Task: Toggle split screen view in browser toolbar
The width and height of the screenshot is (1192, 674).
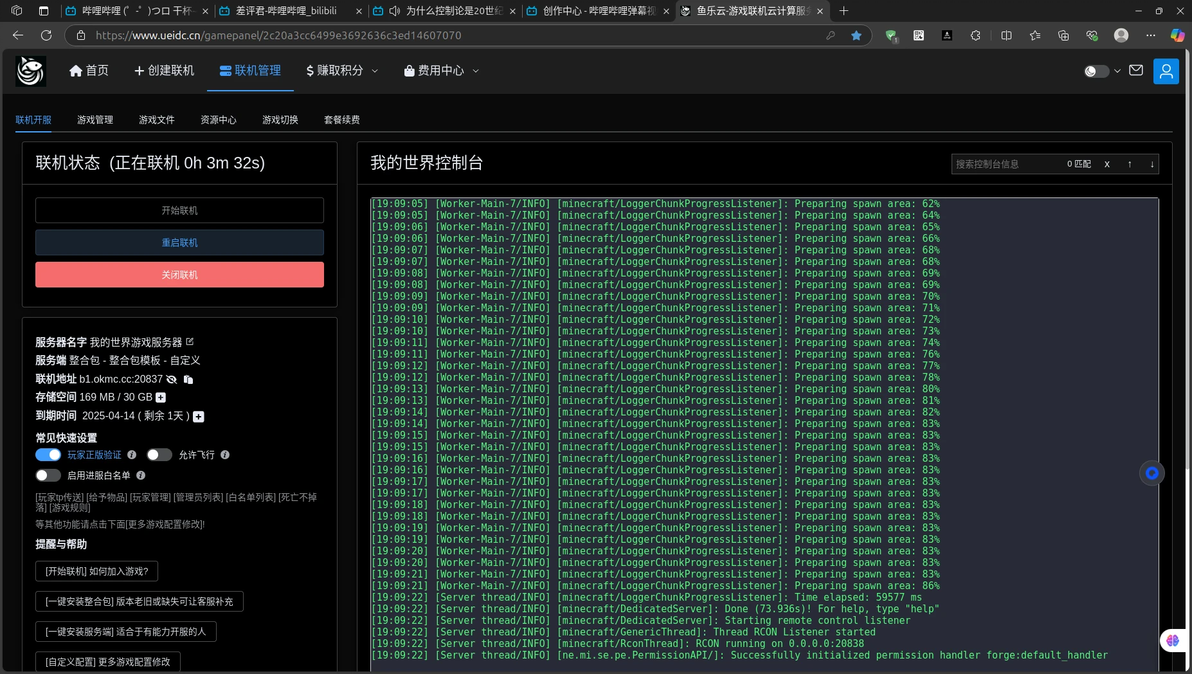Action: [x=1007, y=36]
